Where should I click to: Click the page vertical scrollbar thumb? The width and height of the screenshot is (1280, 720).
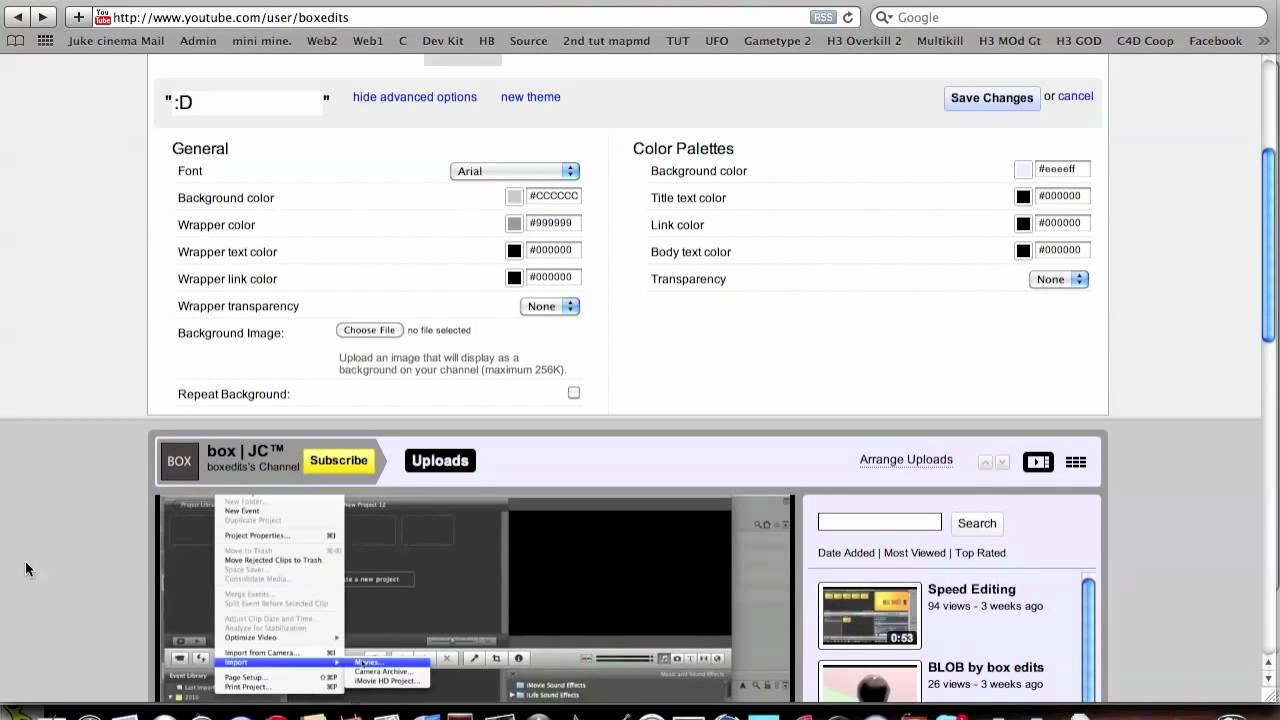click(1269, 245)
